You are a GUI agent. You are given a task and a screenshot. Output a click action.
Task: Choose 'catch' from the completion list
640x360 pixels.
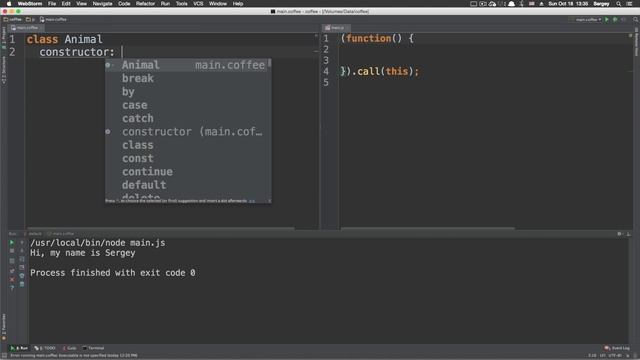[x=187, y=118]
